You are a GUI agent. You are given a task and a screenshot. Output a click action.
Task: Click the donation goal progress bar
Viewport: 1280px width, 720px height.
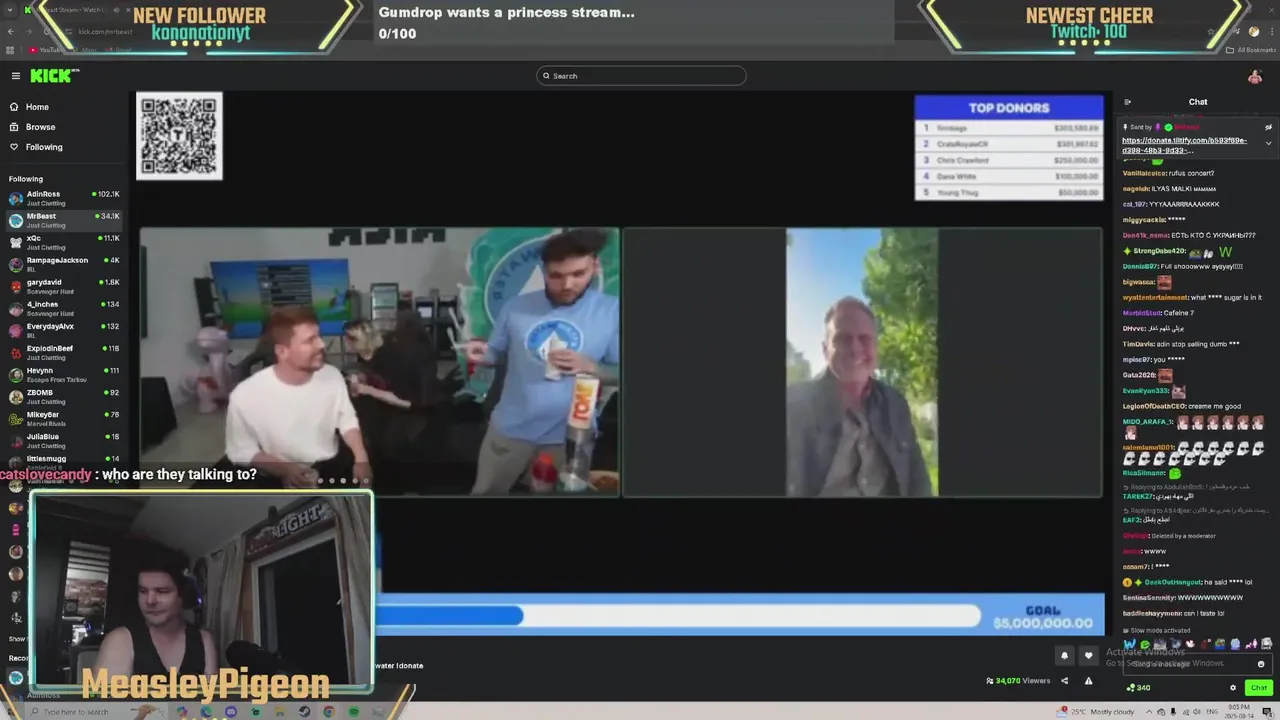point(679,615)
